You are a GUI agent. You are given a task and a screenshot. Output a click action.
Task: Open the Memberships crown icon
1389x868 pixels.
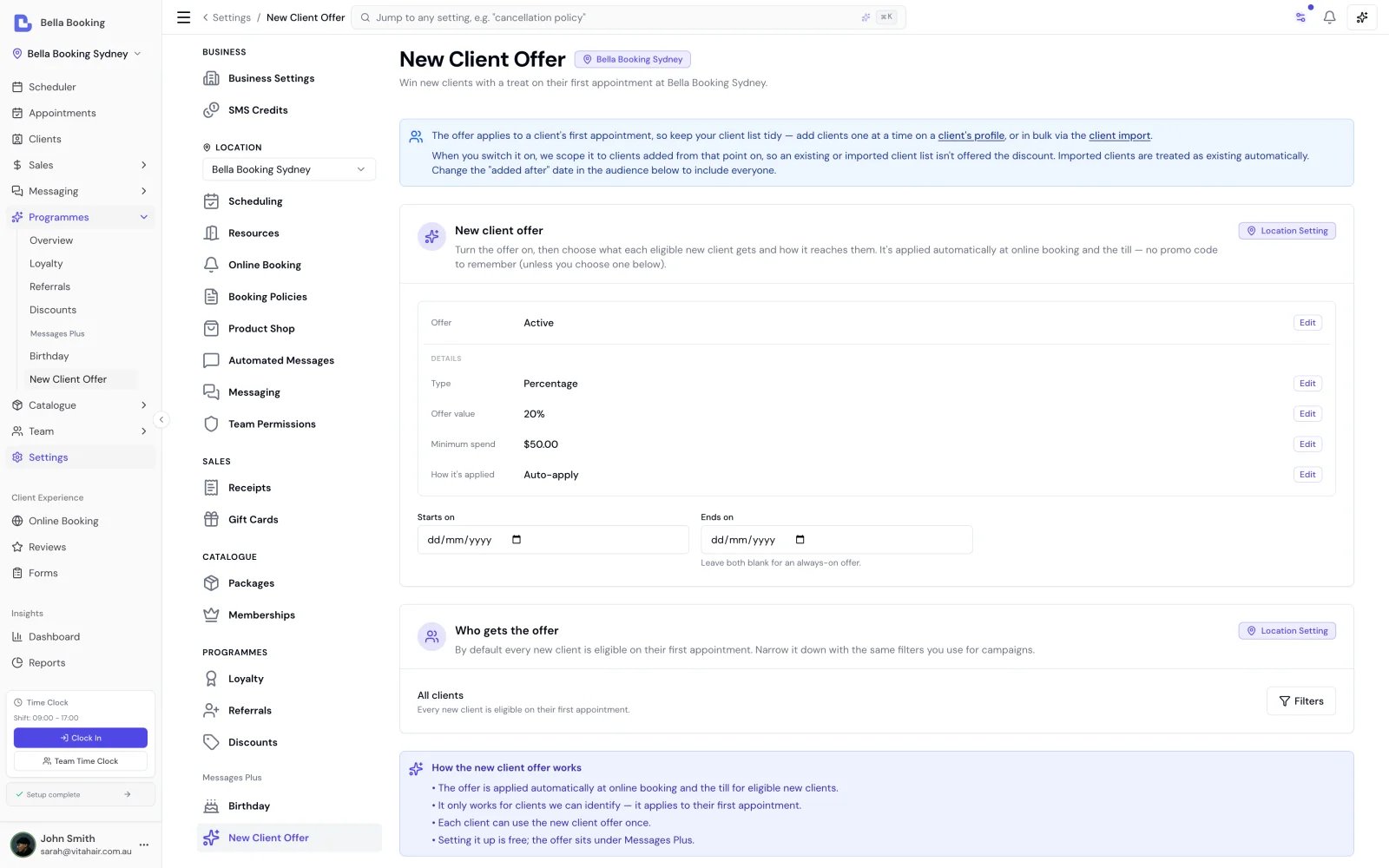tap(211, 615)
